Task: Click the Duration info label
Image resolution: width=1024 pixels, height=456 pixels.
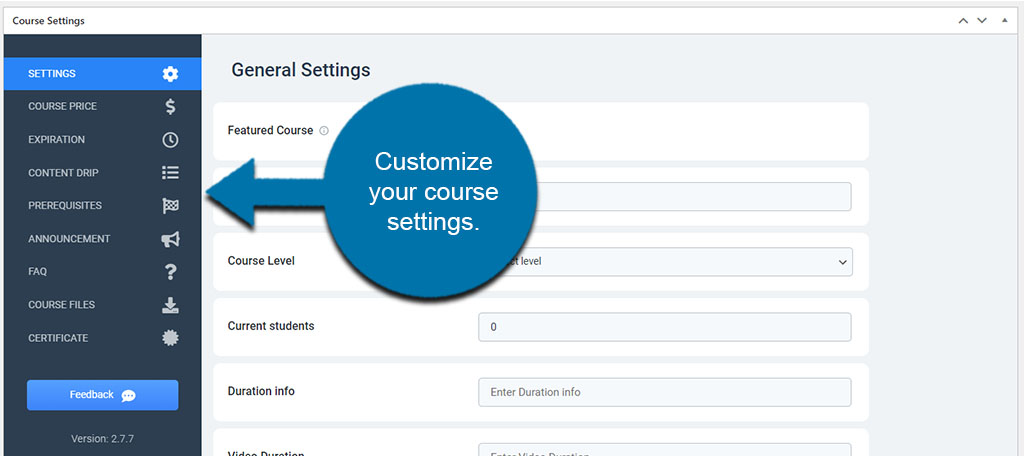Action: 261,391
